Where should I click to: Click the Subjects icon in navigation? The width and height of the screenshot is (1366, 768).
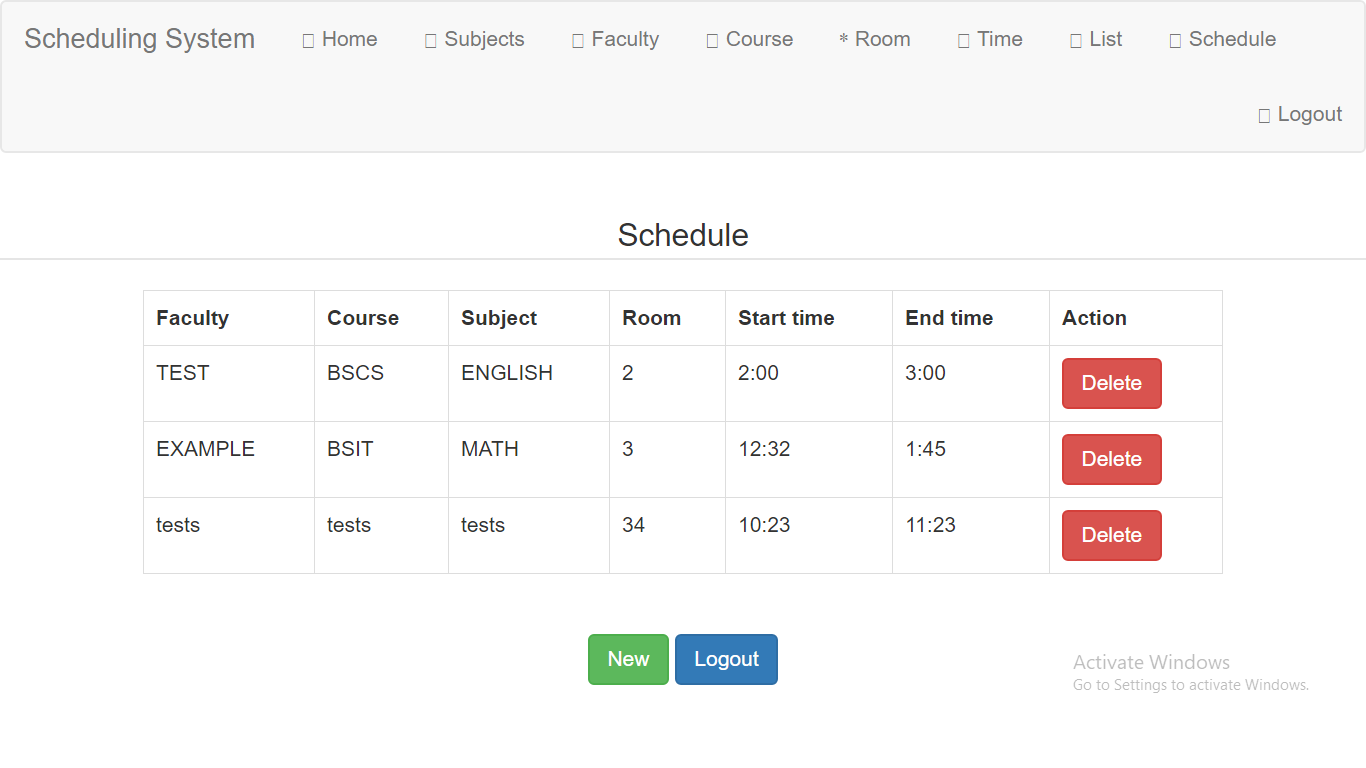click(x=432, y=39)
